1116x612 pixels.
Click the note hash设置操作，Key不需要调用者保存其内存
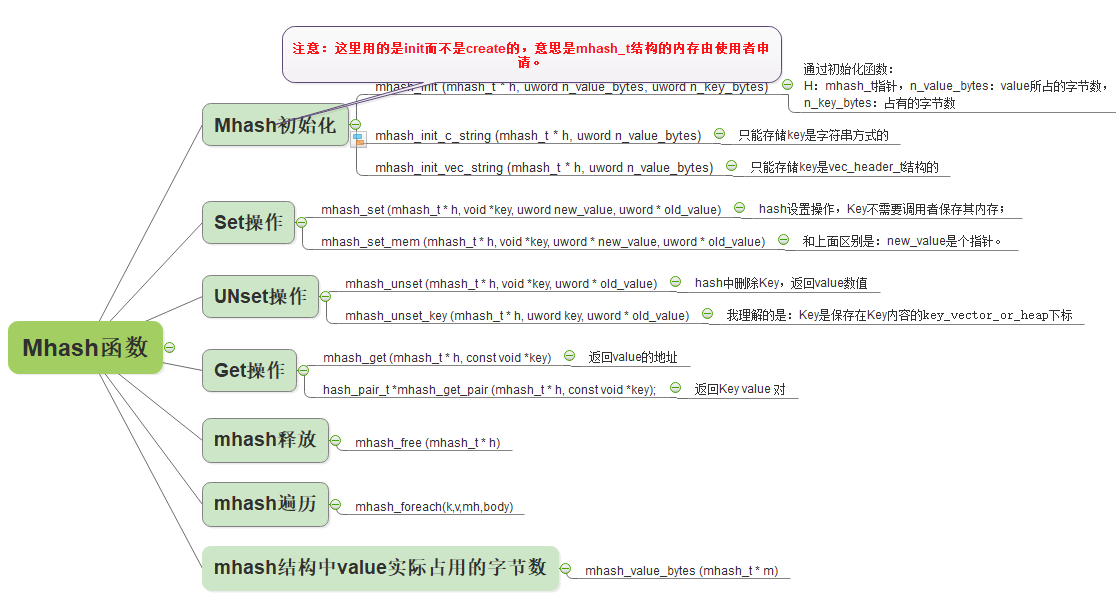(x=882, y=209)
